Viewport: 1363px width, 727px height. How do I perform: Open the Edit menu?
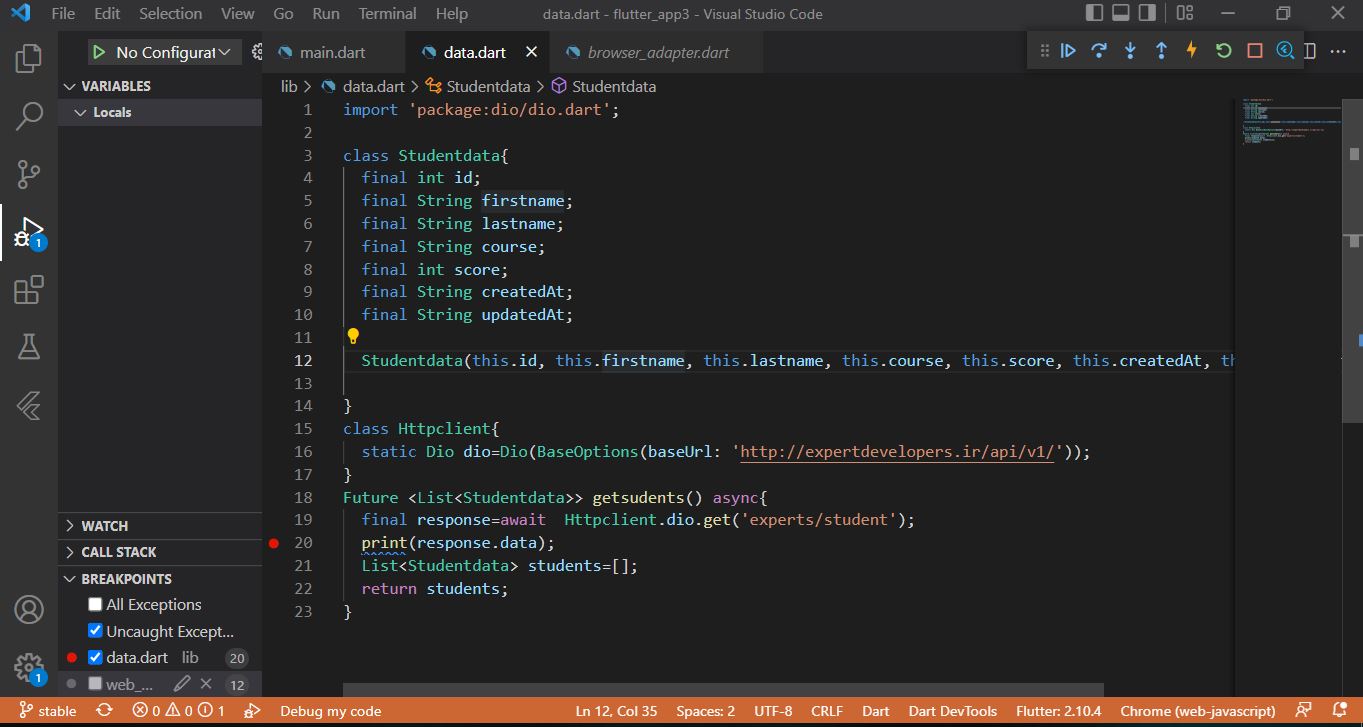coord(107,14)
